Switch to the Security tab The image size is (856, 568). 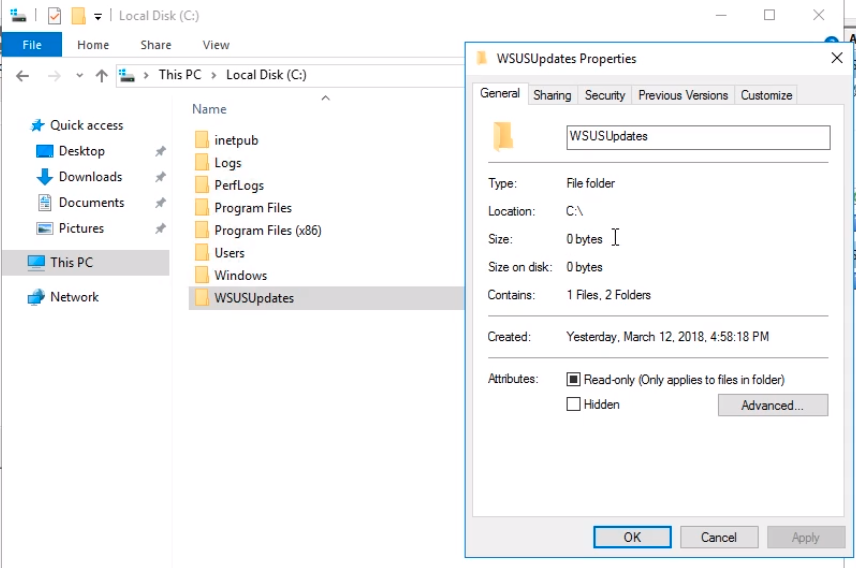click(604, 95)
